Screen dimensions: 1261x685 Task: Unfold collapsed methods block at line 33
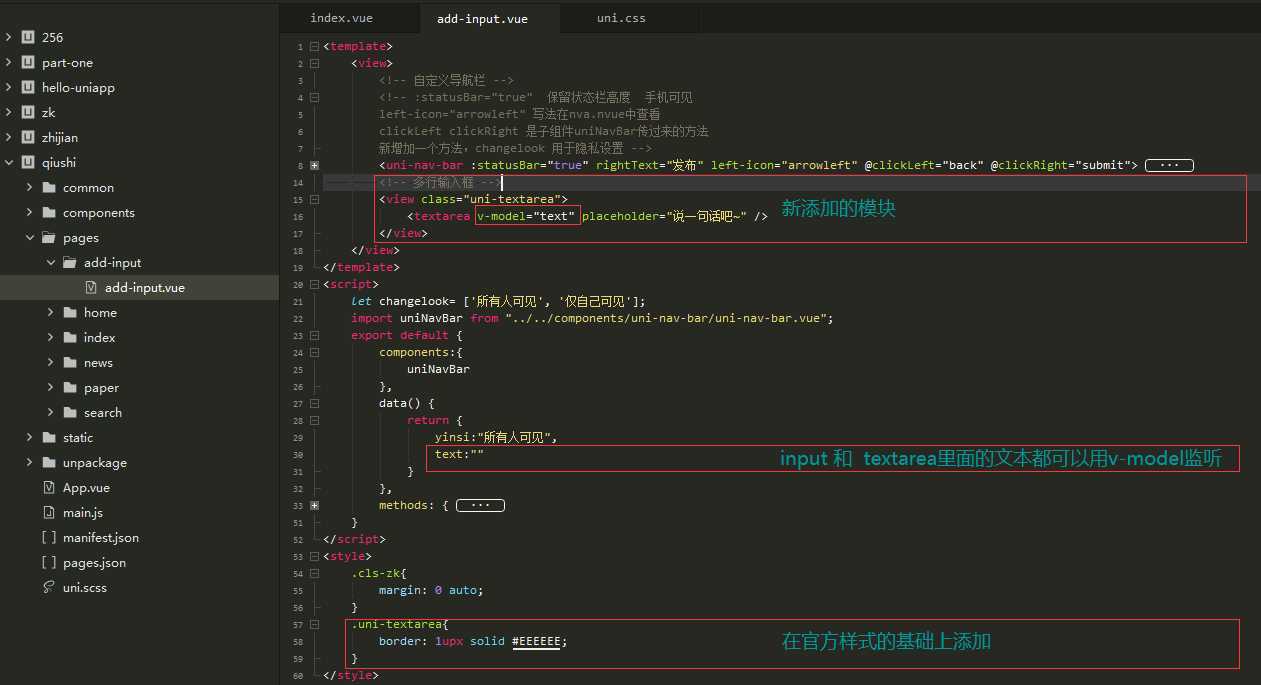[315, 505]
